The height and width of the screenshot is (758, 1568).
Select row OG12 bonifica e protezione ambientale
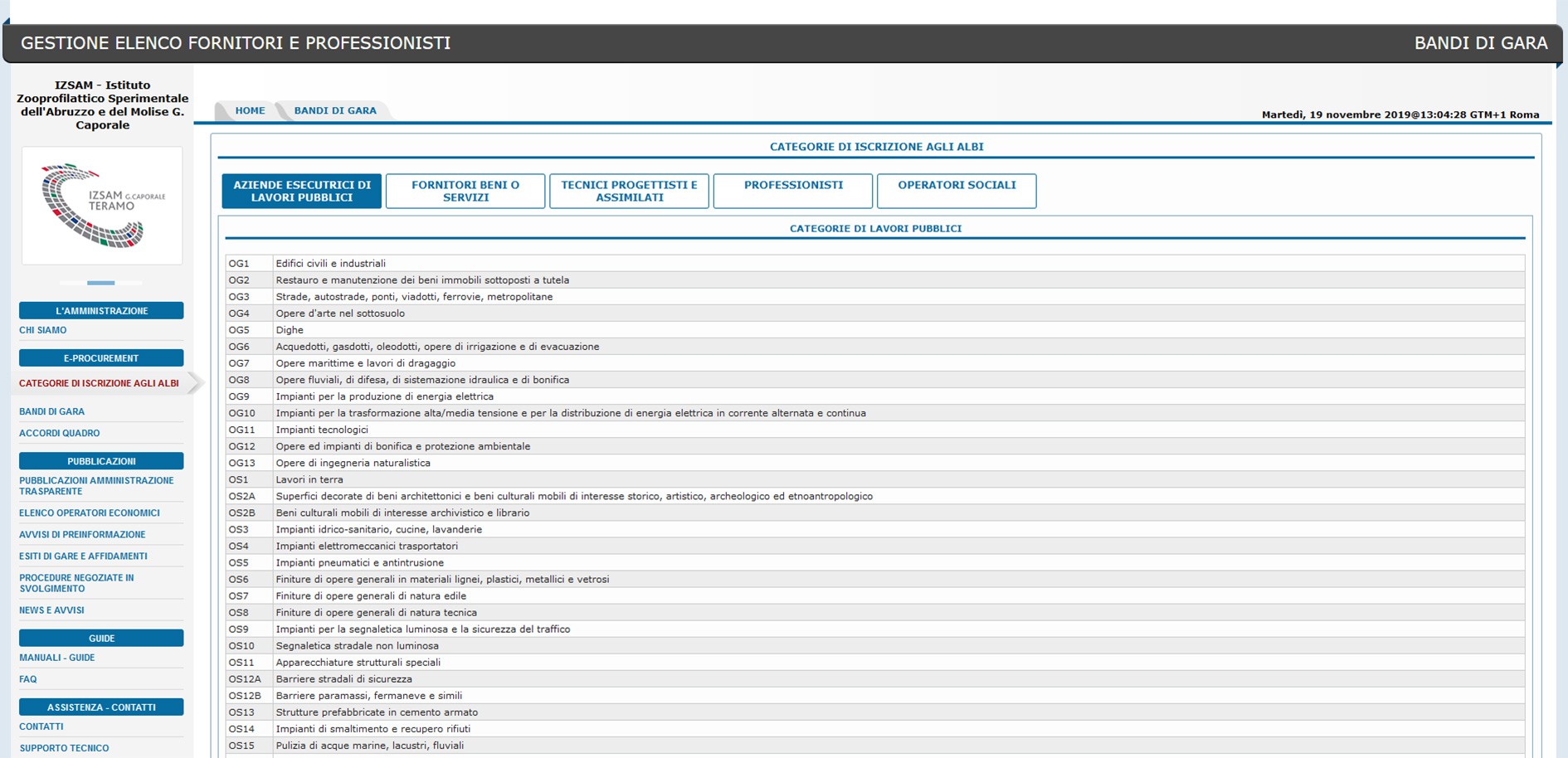875,445
